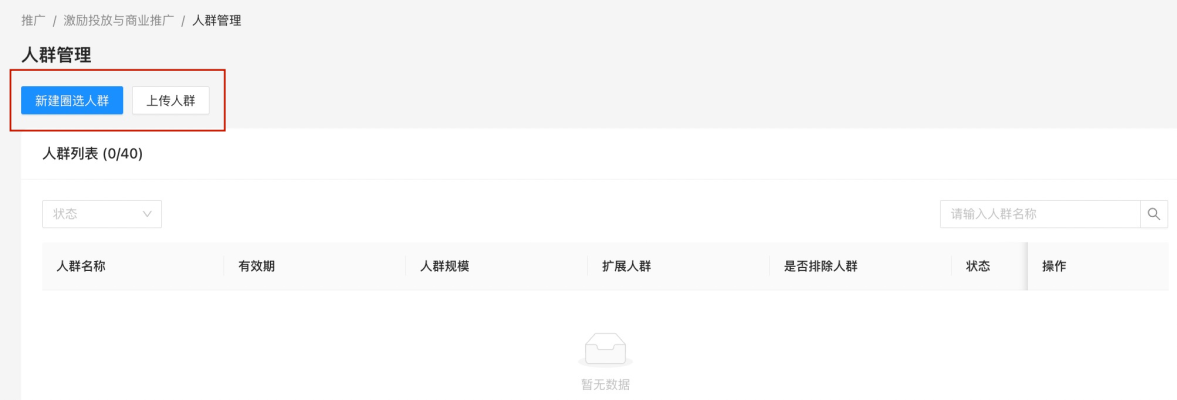This screenshot has height=400, width=1177.
Task: Open 激励投放与商业推广 breadcrumb link
Action: coord(119,20)
